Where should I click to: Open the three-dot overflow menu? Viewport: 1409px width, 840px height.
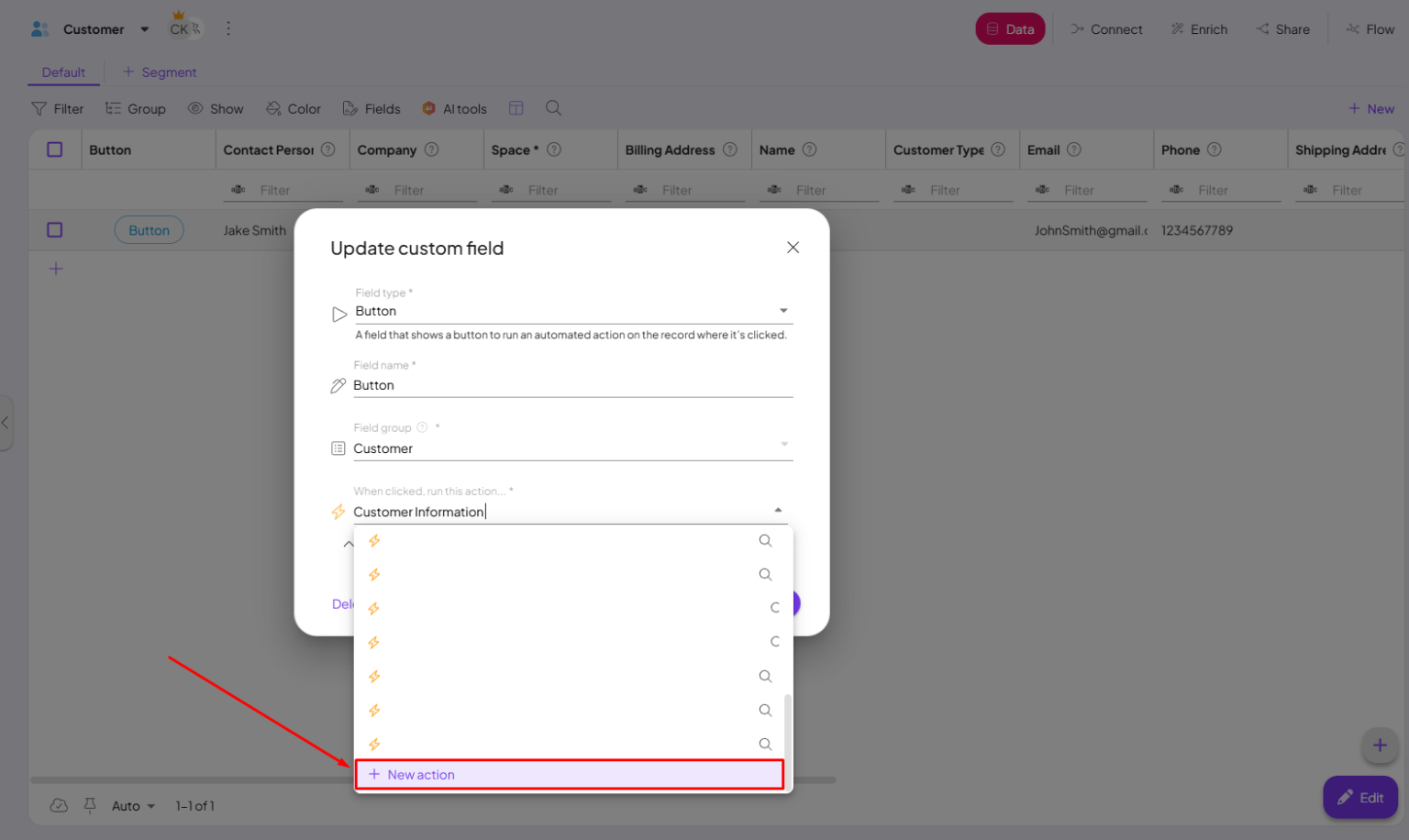pyautogui.click(x=227, y=28)
